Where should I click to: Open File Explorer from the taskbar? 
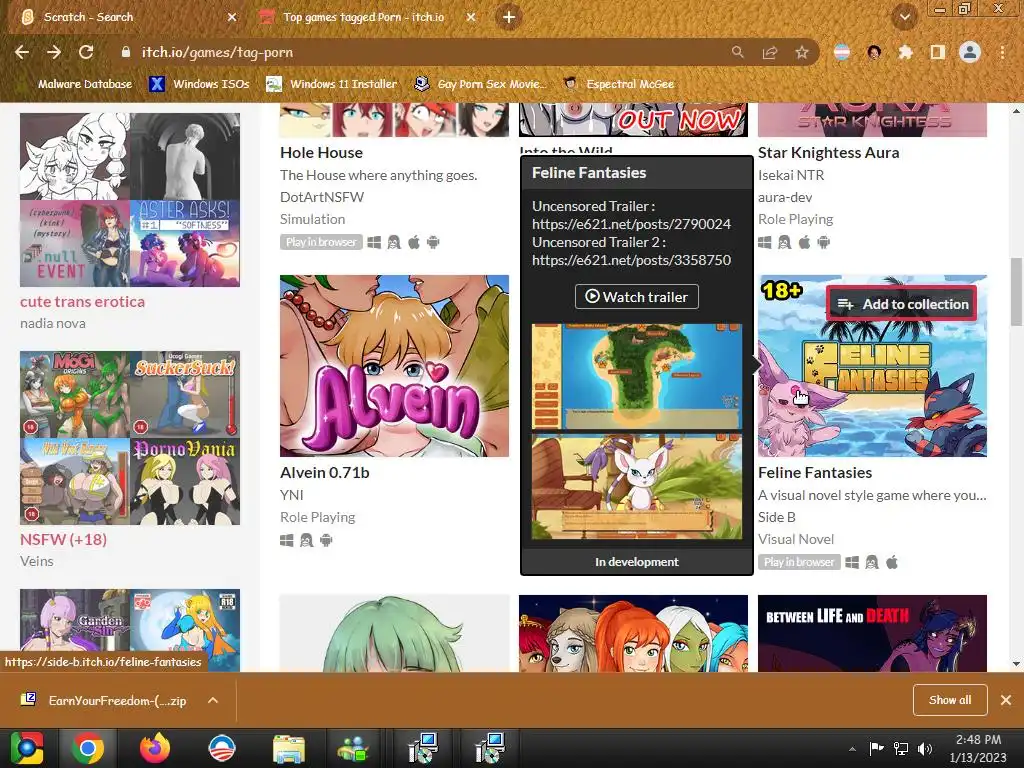coord(289,748)
